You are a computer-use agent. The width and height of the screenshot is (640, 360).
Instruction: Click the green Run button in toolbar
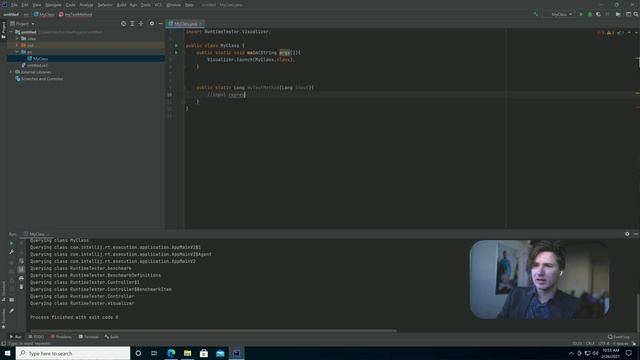pyautogui.click(x=581, y=14)
